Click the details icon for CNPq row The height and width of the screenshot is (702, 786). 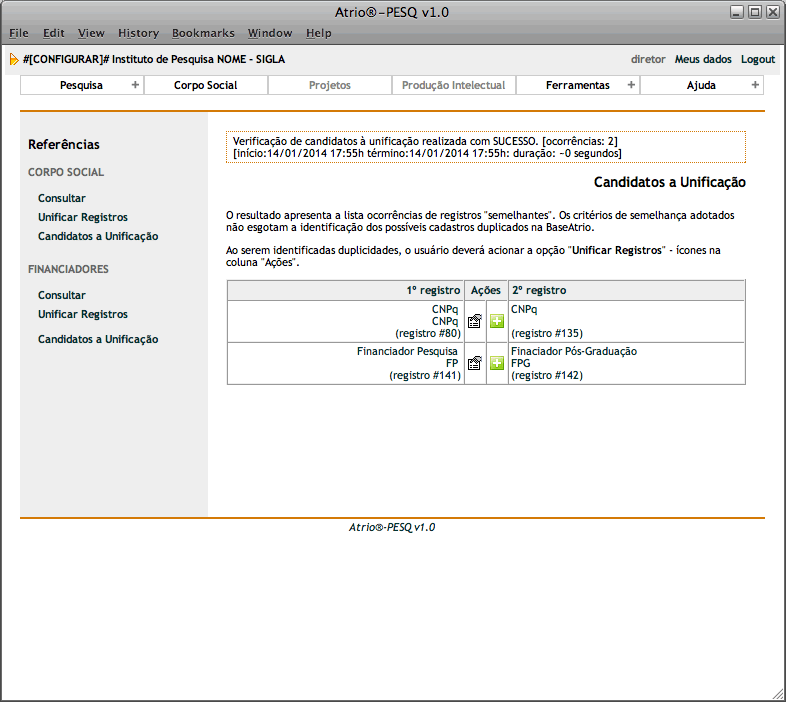(x=475, y=321)
